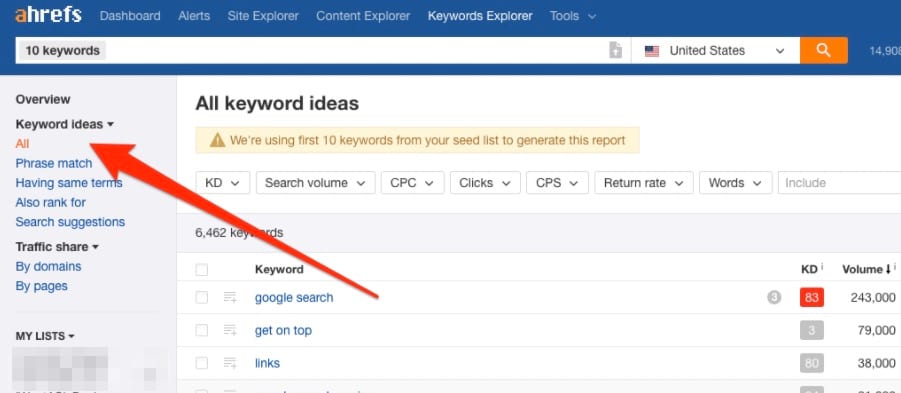The width and height of the screenshot is (901, 393).
Task: Click the Keyword column header
Action: coord(279,269)
